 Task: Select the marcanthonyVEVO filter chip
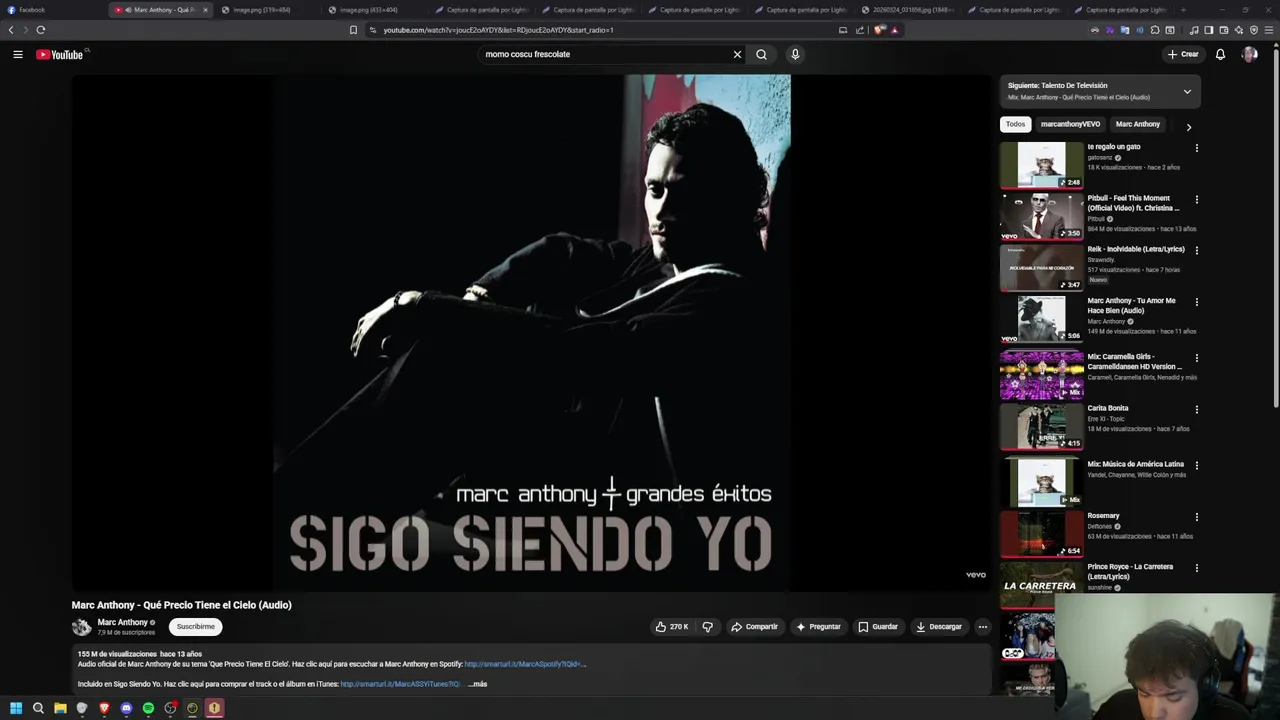[x=1070, y=124]
